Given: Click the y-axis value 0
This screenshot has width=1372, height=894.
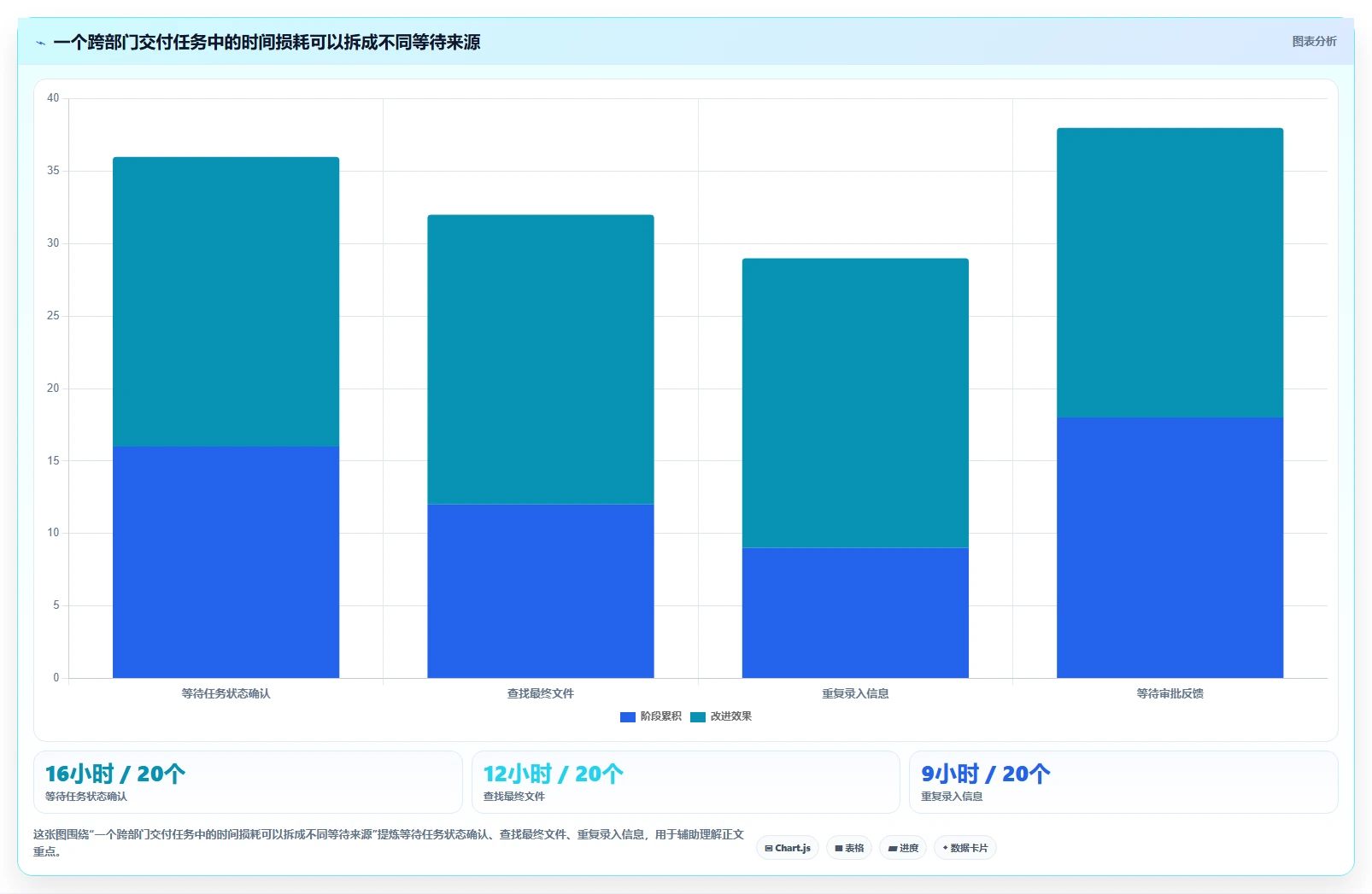Looking at the screenshot, I should point(56,678).
